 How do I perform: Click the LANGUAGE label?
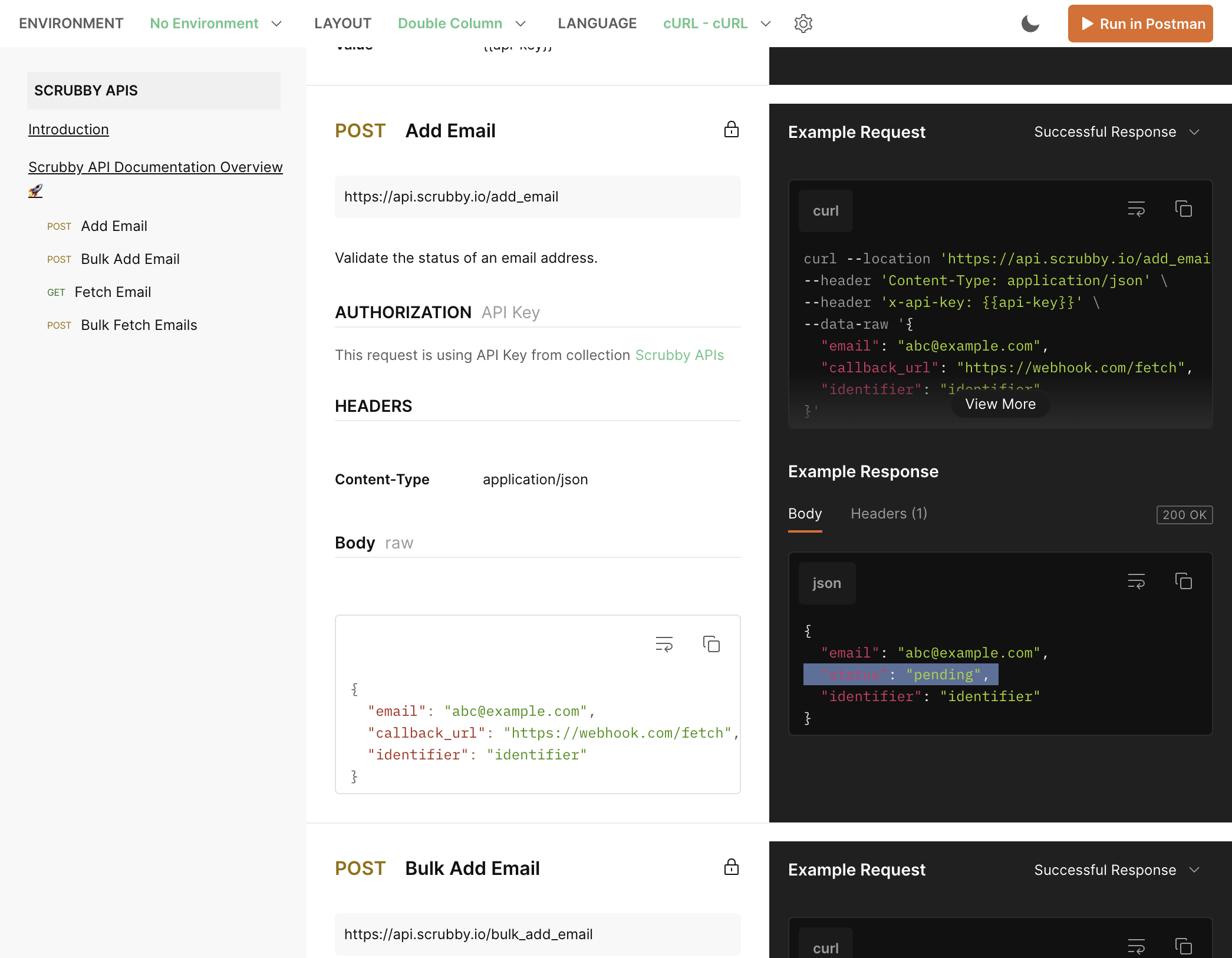click(597, 24)
